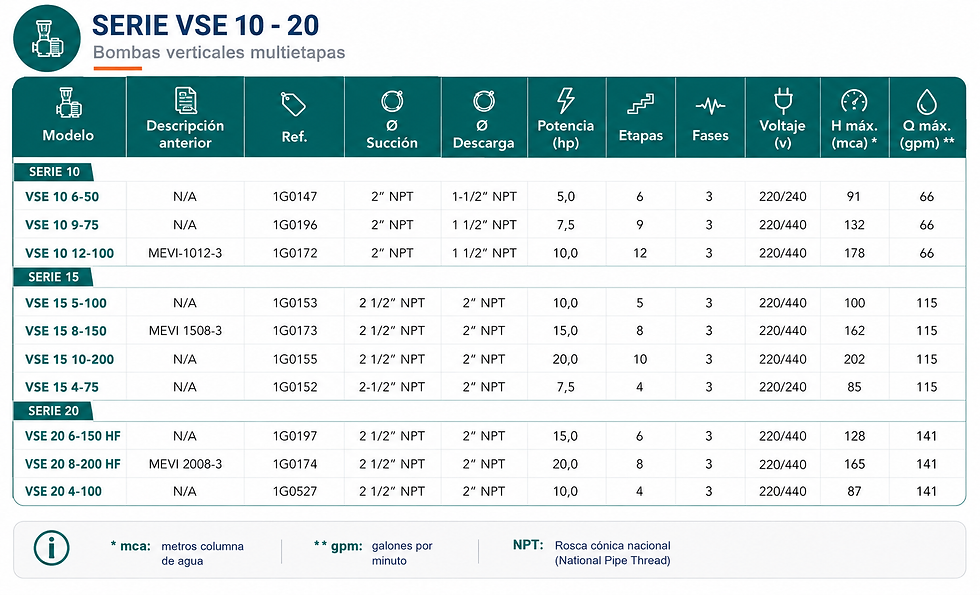The image size is (980, 595).
Task: Click reference 1G0153
Action: pyautogui.click(x=295, y=303)
